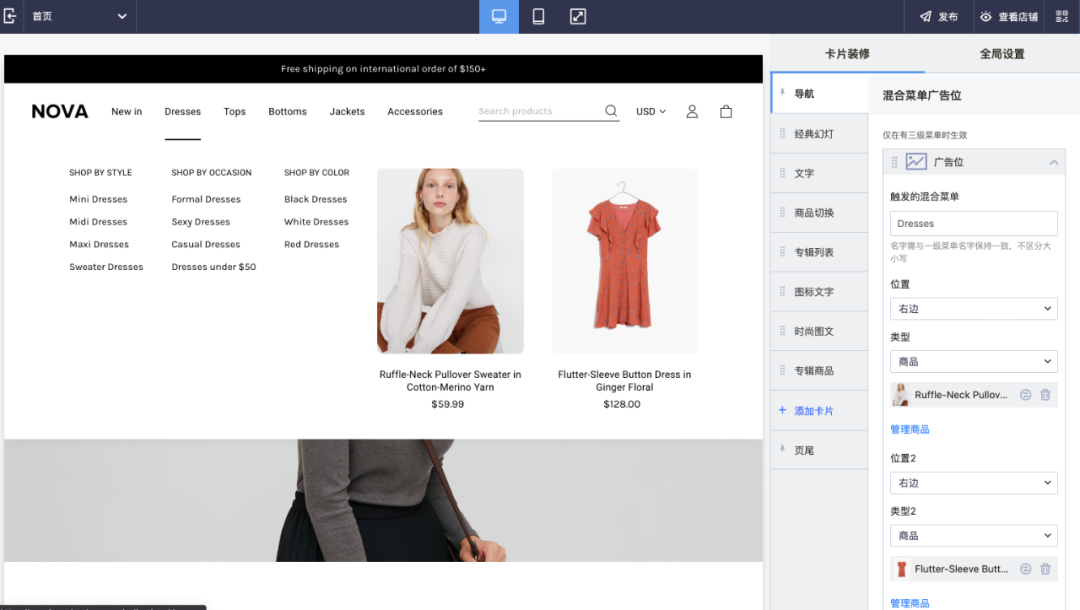Open the New in menu item
The height and width of the screenshot is (610, 1080).
pos(127,112)
